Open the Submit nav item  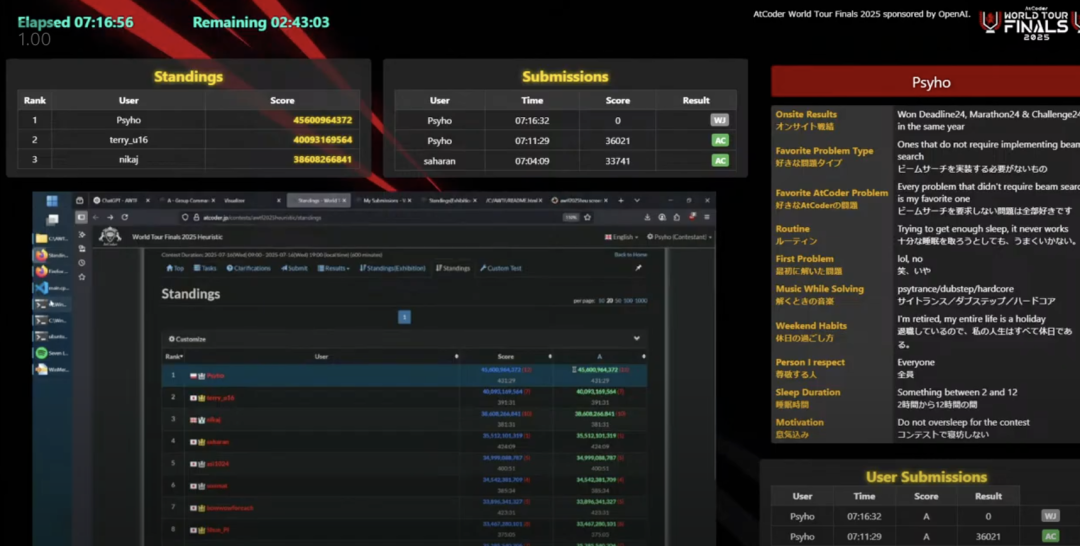pyautogui.click(x=294, y=268)
